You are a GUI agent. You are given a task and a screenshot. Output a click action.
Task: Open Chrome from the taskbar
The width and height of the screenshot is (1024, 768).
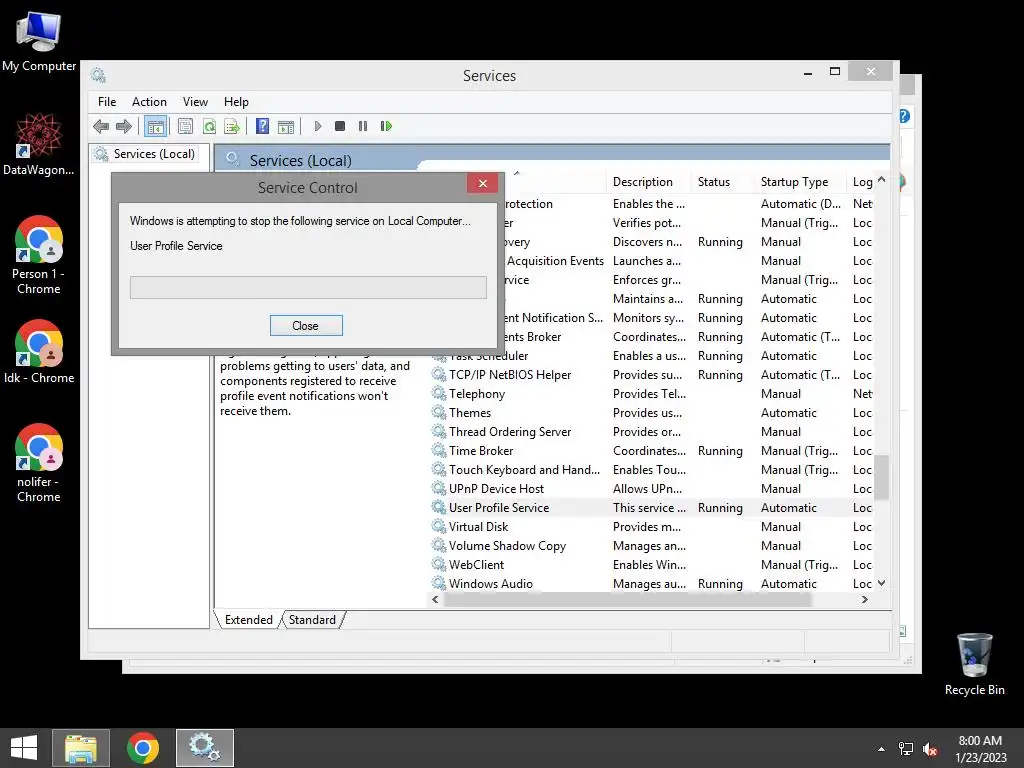tap(143, 748)
